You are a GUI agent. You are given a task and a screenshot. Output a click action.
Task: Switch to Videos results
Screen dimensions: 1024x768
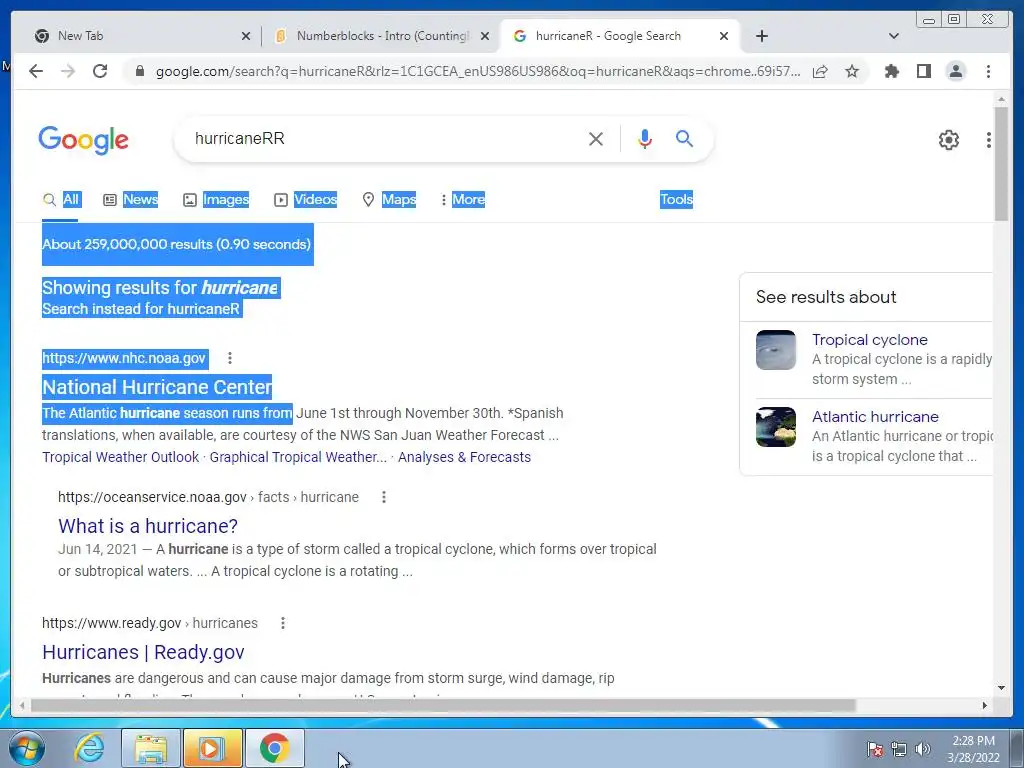tap(306, 199)
